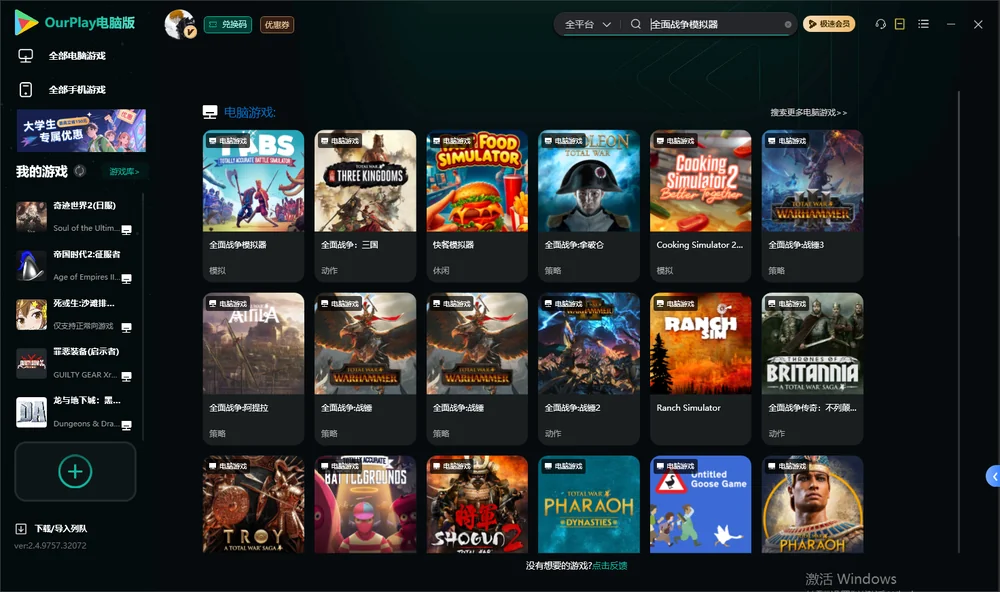Open the Shogun 2 game card
Image resolution: width=1000 pixels, height=592 pixels.
pos(477,504)
